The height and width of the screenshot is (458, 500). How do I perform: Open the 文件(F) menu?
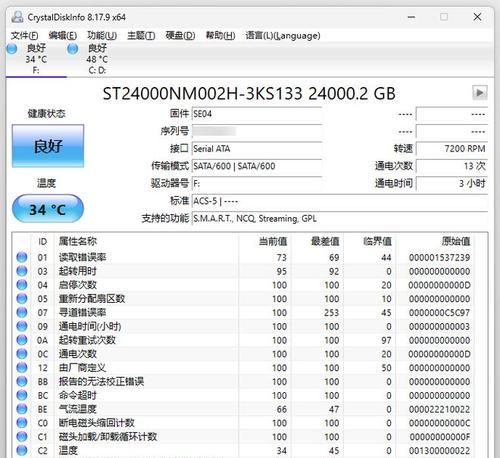pyautogui.click(x=24, y=35)
